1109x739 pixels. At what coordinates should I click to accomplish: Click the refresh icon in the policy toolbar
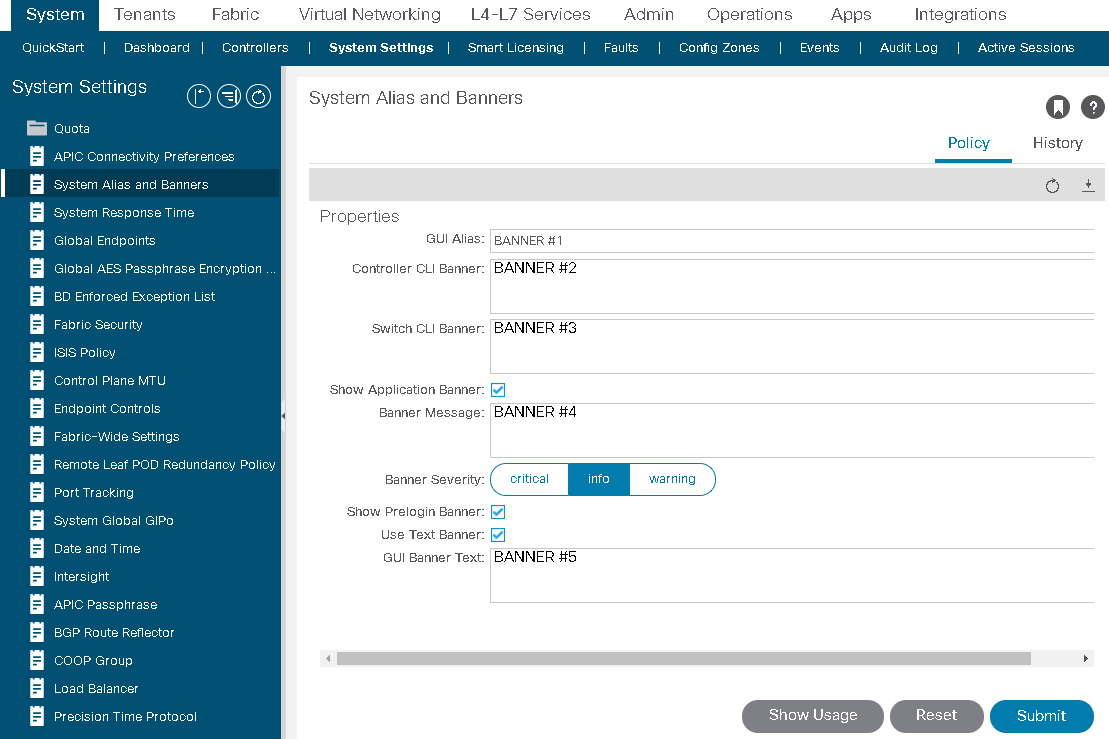(x=1052, y=186)
